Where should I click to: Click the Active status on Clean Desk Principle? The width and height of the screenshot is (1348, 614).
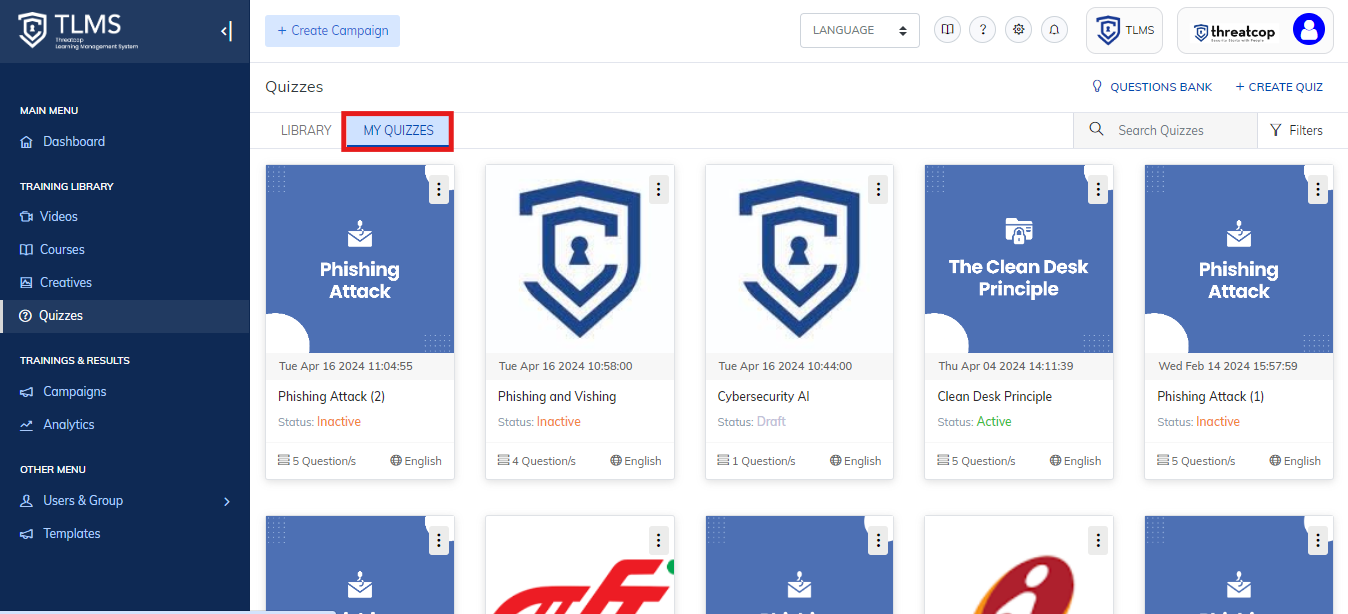(x=994, y=422)
